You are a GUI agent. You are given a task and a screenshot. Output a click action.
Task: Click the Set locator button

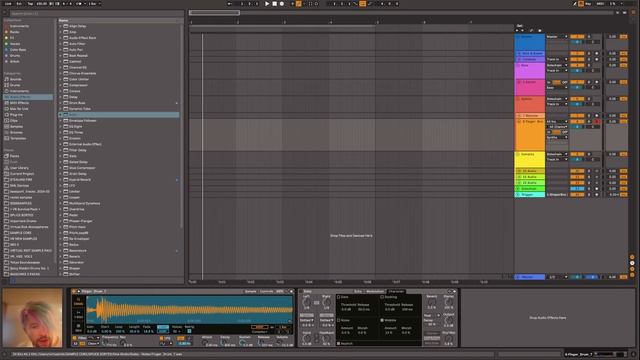(x=520, y=26)
